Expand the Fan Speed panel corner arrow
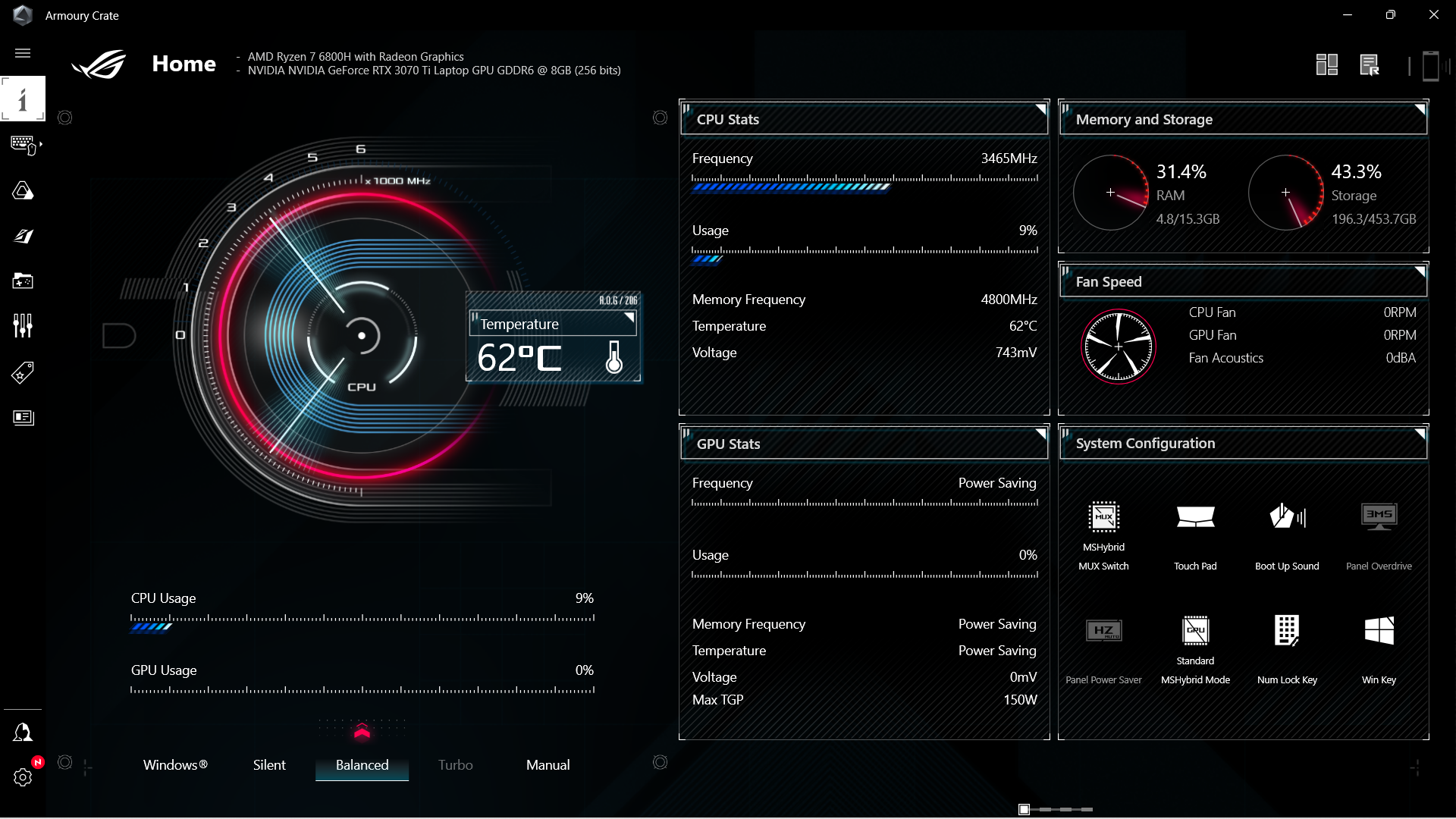1456x819 pixels. (1420, 271)
